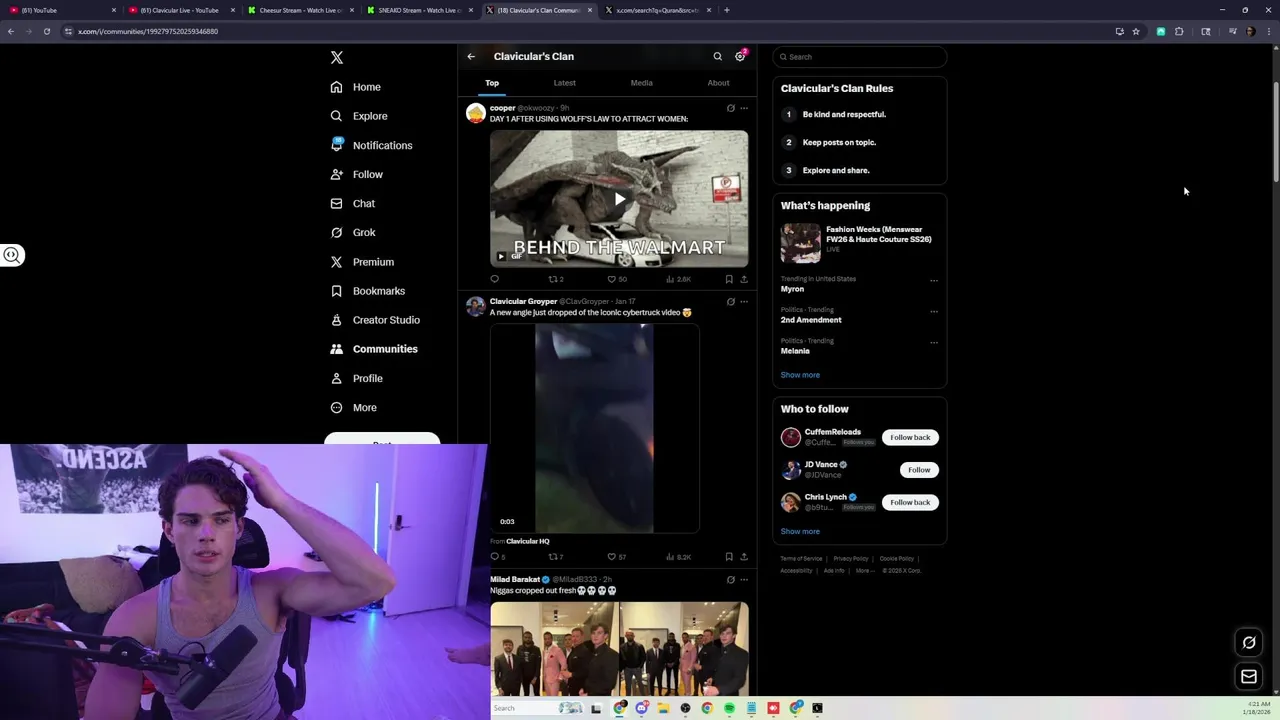Image resolution: width=1280 pixels, height=720 pixels.
Task: Switch to the Latest tab
Action: pos(564,83)
